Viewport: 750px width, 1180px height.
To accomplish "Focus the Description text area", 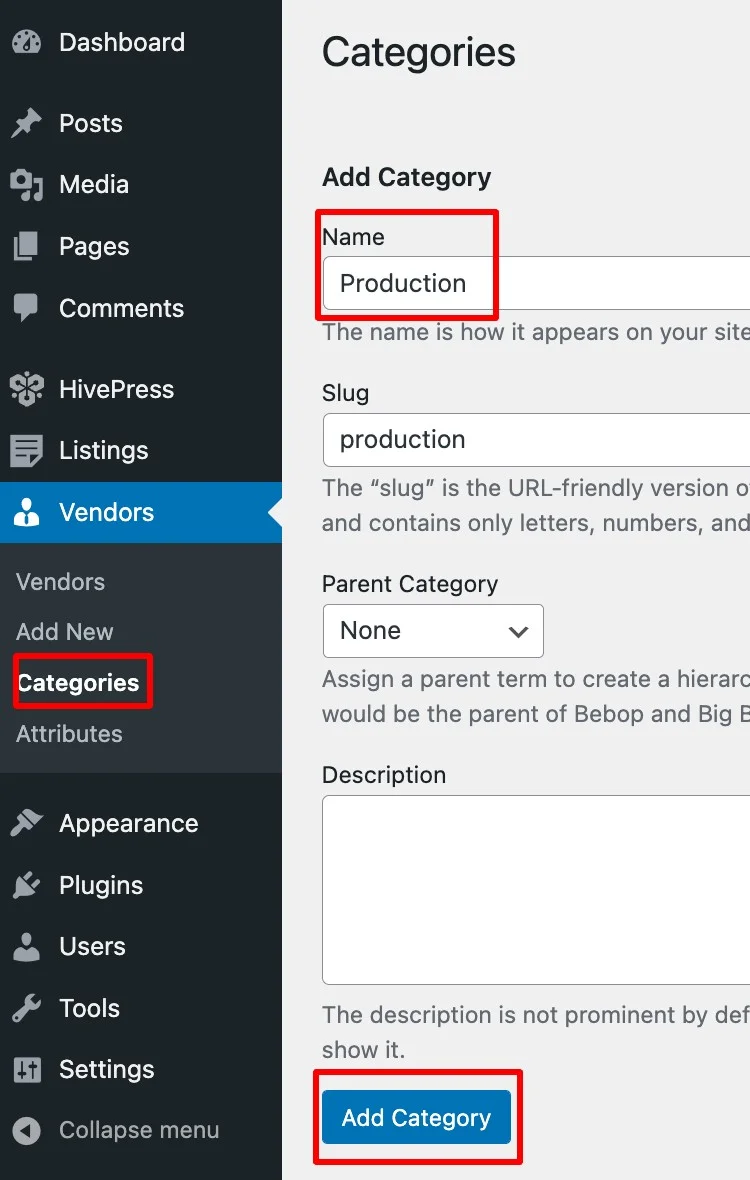I will (x=540, y=890).
